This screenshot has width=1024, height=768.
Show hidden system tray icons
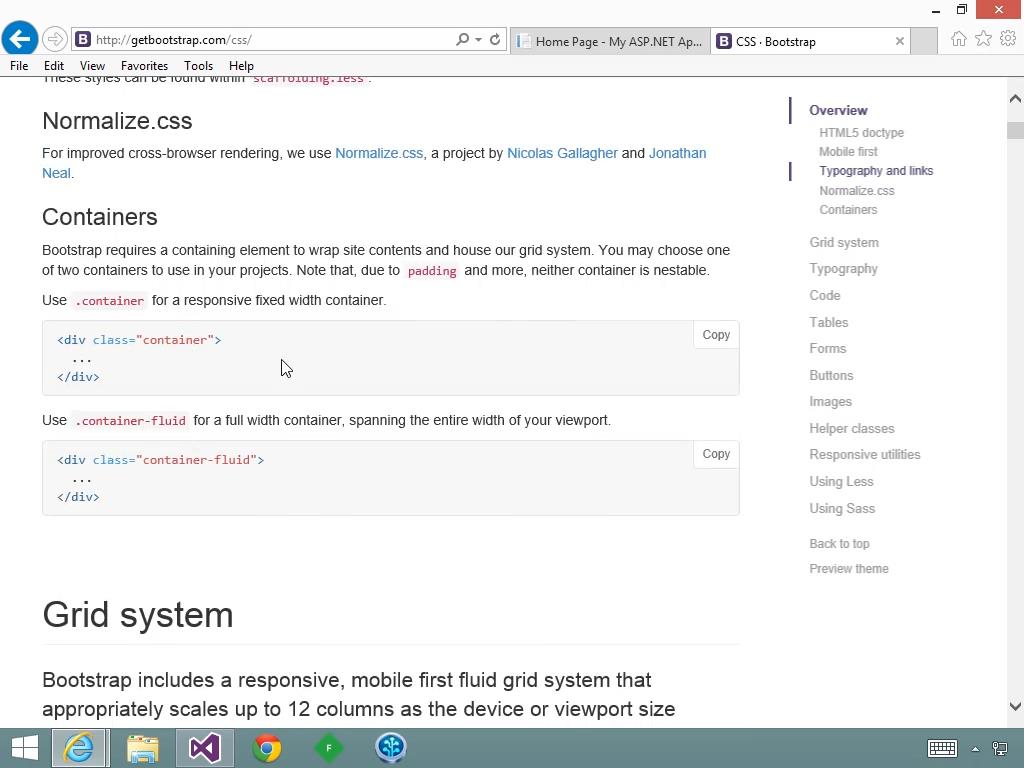tap(975, 749)
